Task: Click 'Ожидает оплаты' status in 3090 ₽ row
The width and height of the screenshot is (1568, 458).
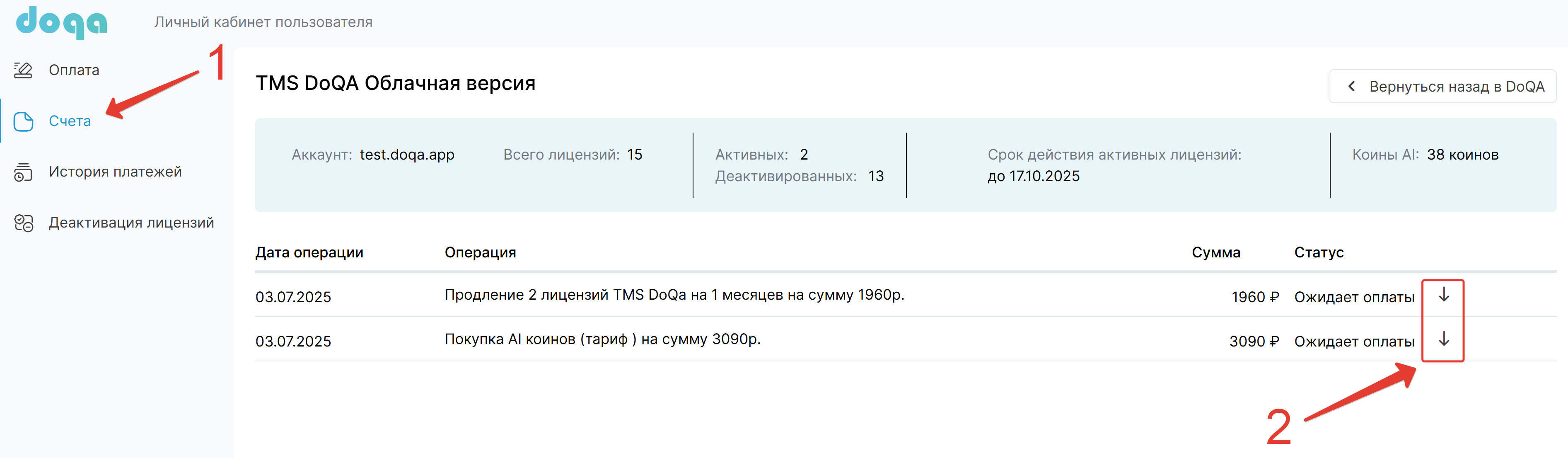Action: click(1354, 342)
